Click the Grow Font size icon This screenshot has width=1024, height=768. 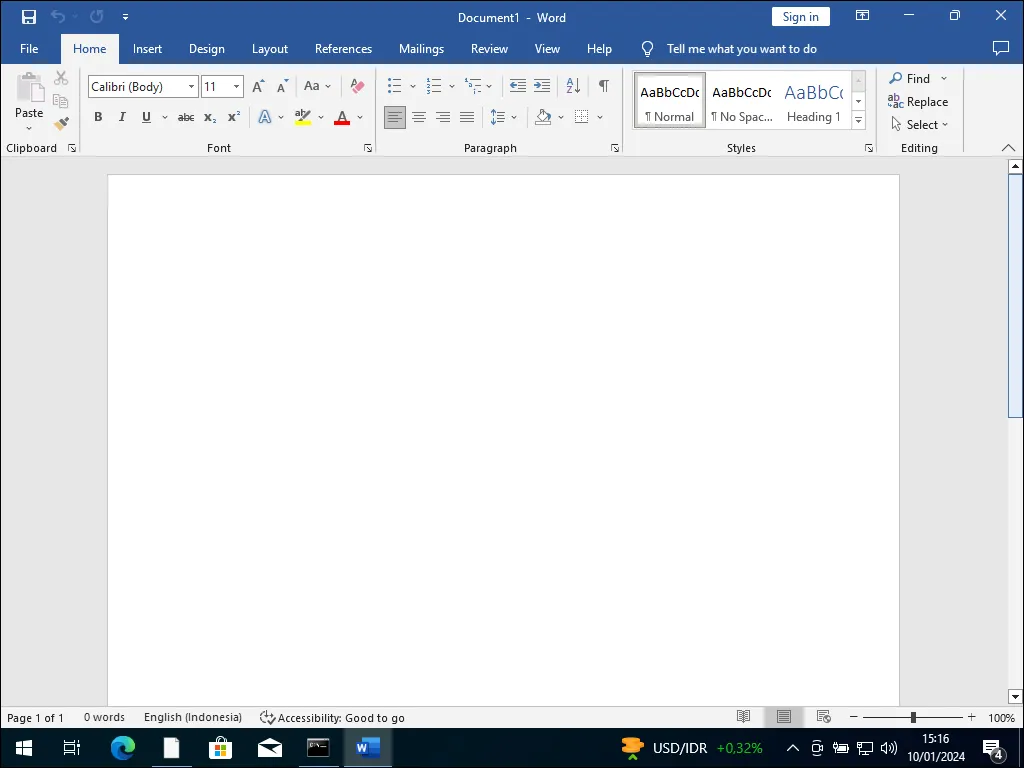pyautogui.click(x=259, y=87)
